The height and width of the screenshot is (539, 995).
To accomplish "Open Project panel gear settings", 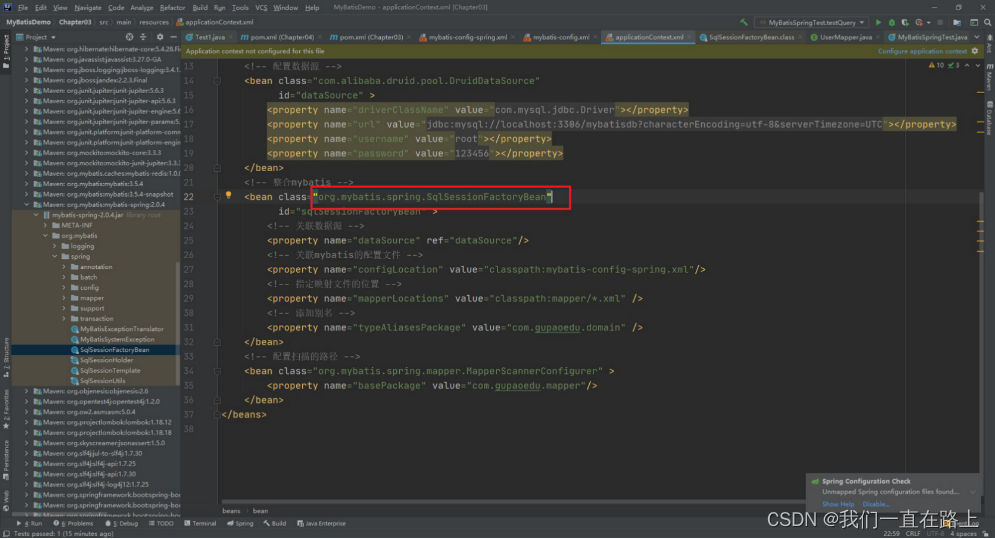I will pos(159,37).
